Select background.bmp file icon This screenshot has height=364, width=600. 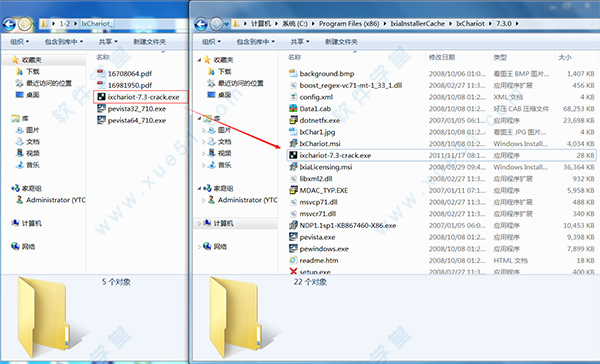(293, 73)
